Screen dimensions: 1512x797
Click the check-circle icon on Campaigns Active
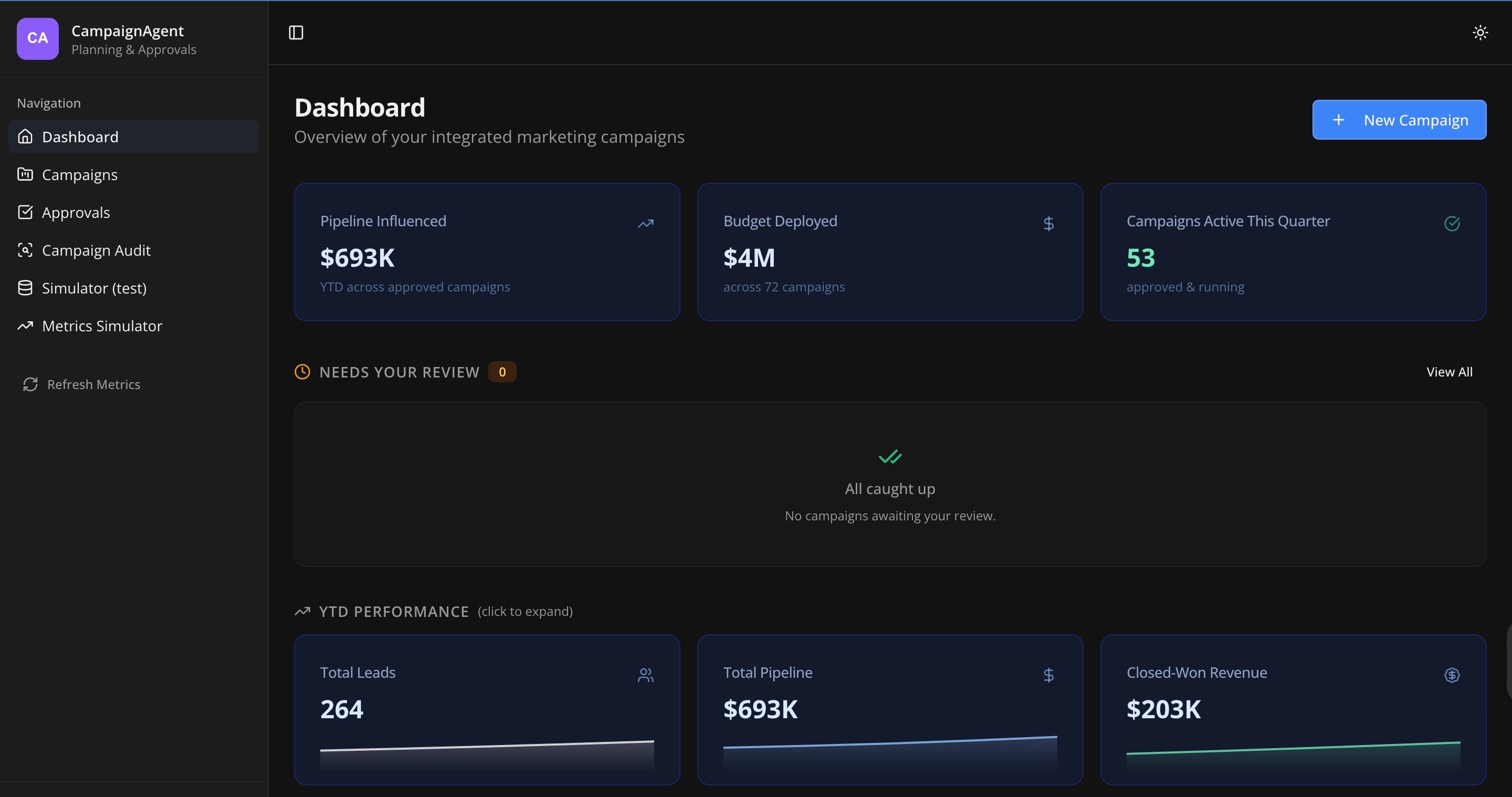(x=1452, y=224)
